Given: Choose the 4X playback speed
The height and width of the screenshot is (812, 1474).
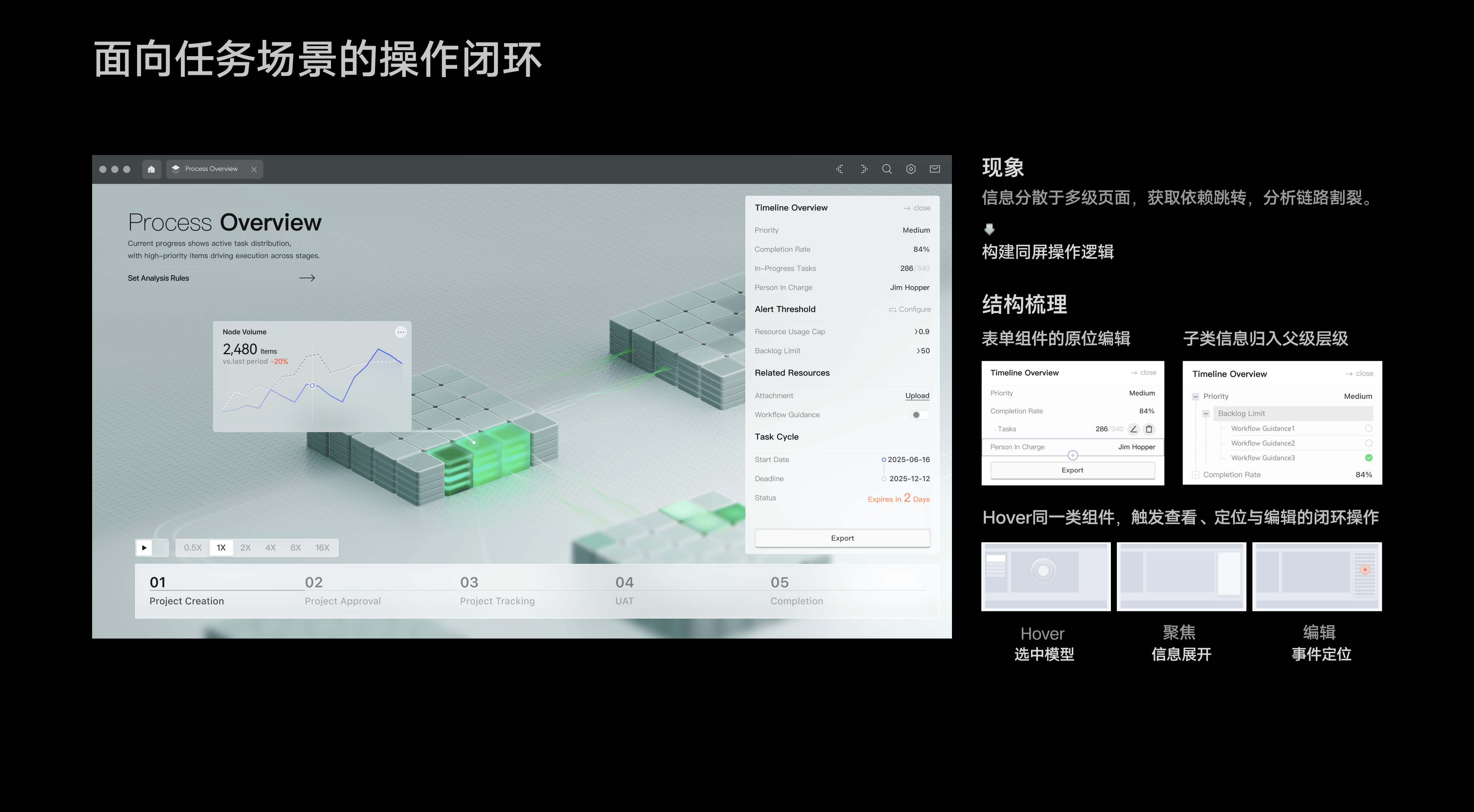Looking at the screenshot, I should coord(271,548).
